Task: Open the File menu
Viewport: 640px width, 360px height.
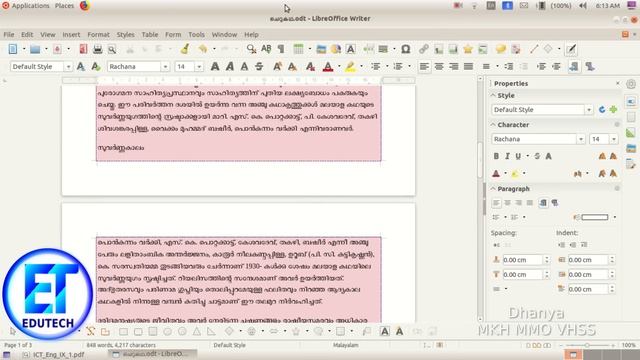Action: pyautogui.click(x=9, y=35)
